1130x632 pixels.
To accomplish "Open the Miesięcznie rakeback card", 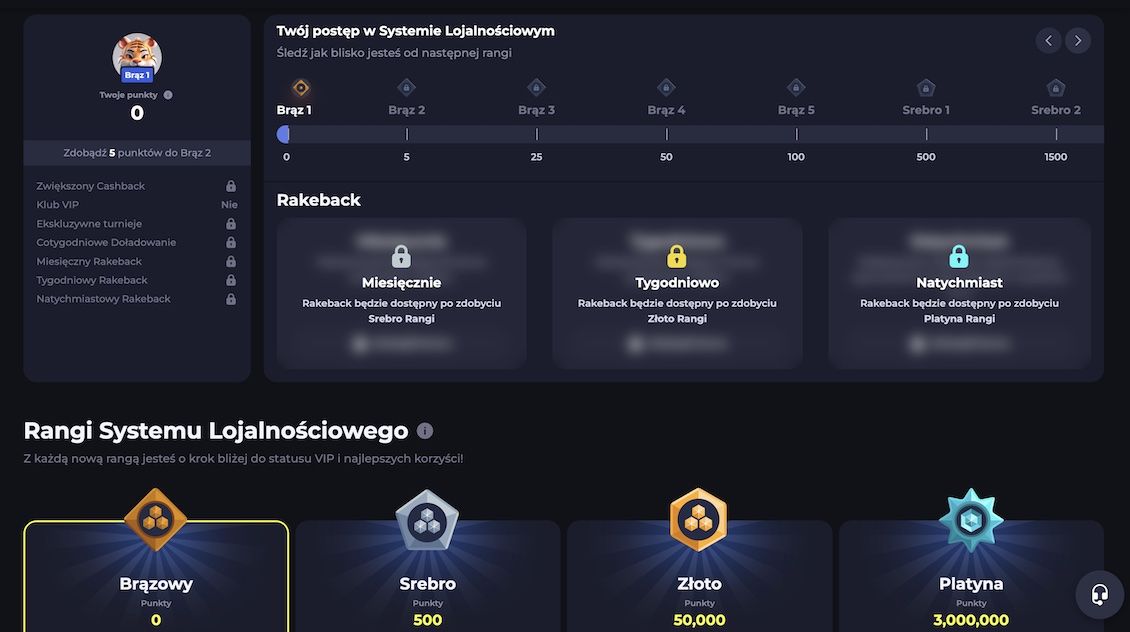I will 401,293.
